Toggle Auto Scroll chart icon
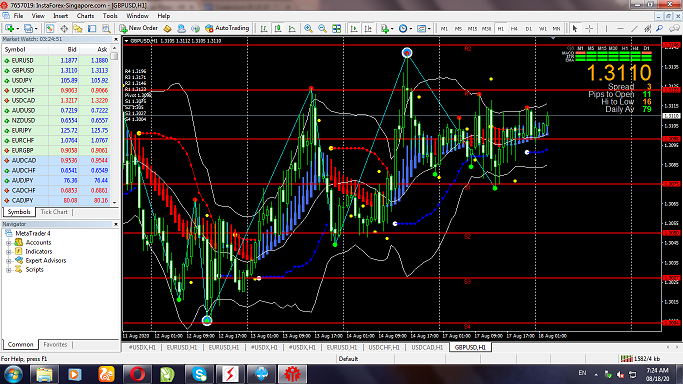 [x=354, y=28]
